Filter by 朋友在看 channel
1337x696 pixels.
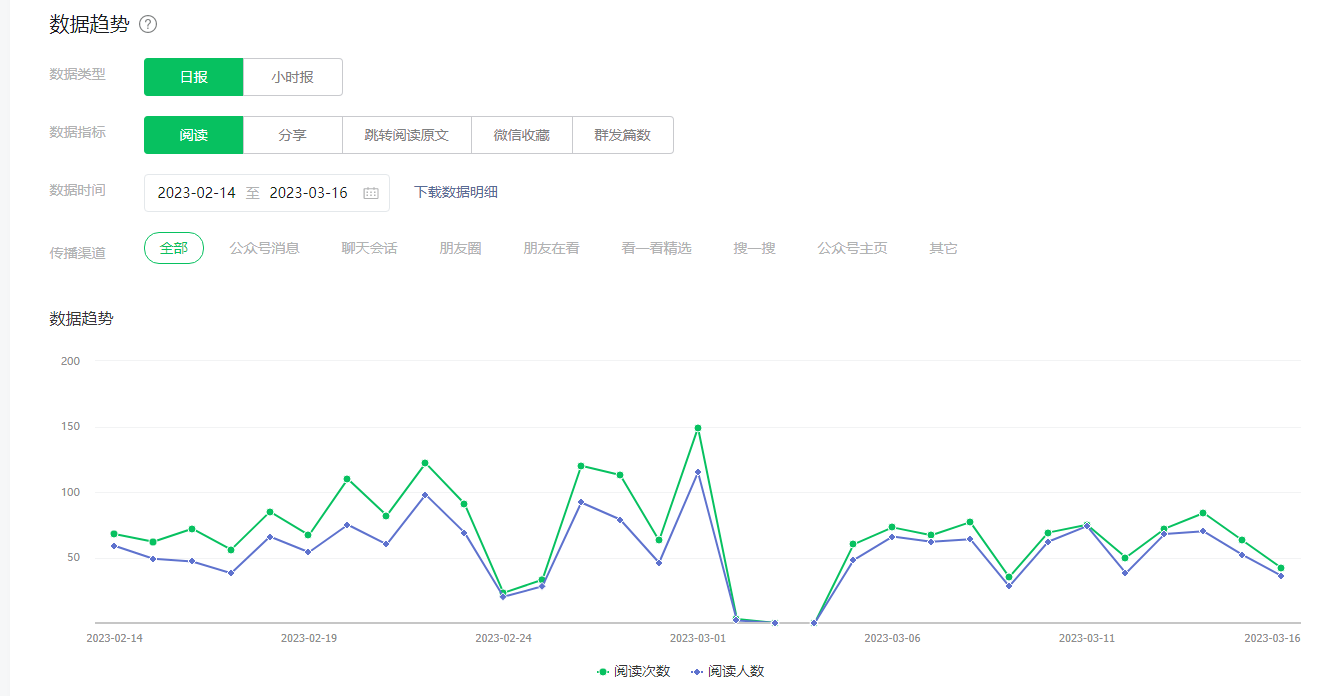[x=552, y=248]
